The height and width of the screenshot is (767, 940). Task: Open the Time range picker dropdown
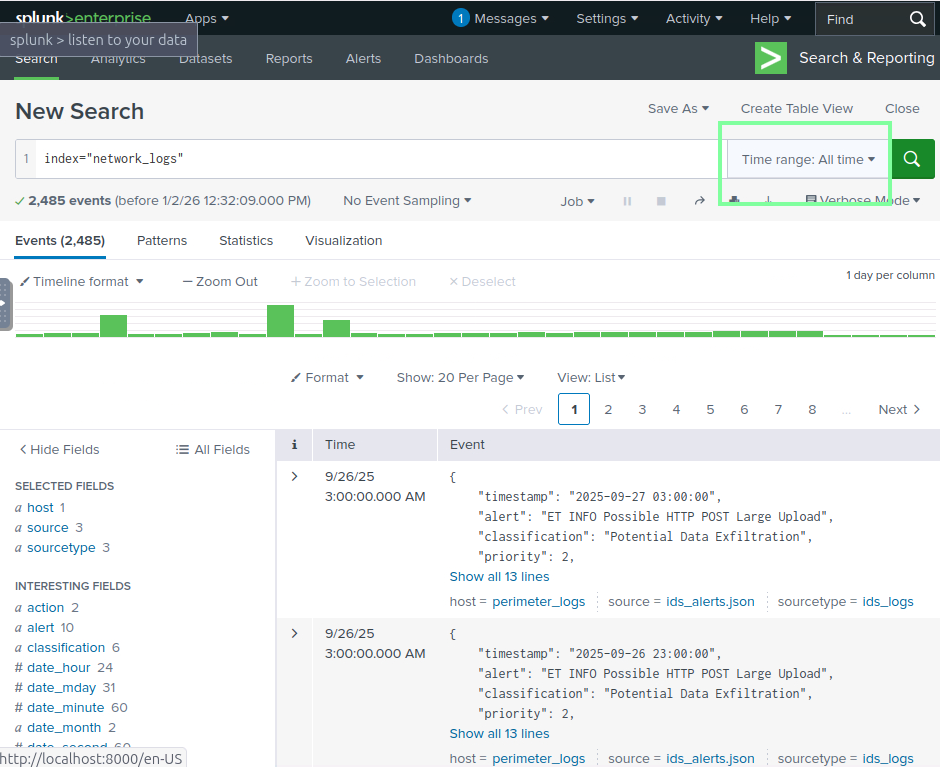coord(808,159)
